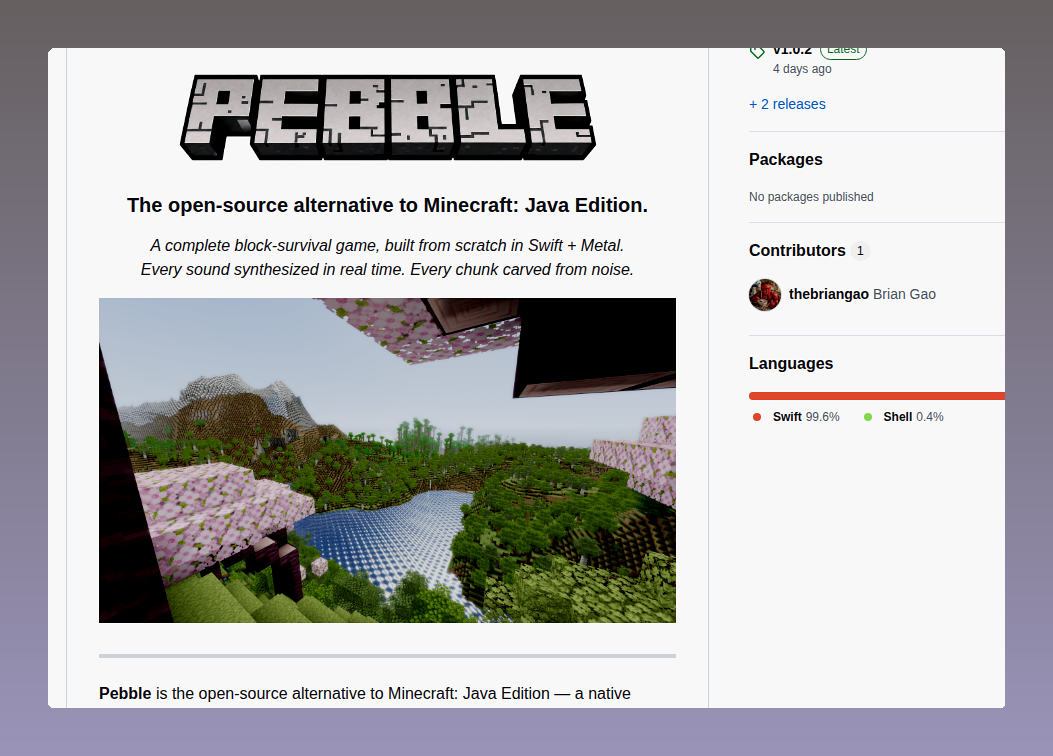Click the 'Brian Gao' name text
The width and height of the screenshot is (1053, 756).
(905, 294)
